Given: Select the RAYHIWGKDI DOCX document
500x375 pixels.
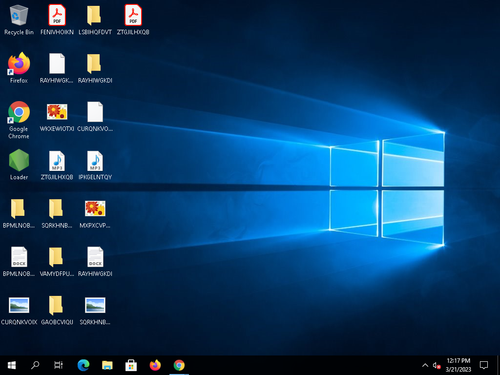Looking at the screenshot, I should point(95,257).
